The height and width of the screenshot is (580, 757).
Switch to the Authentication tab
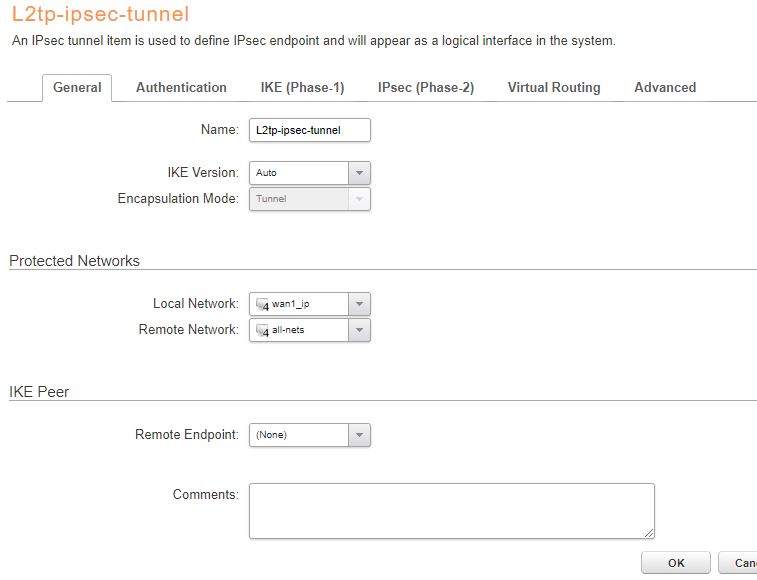(181, 88)
